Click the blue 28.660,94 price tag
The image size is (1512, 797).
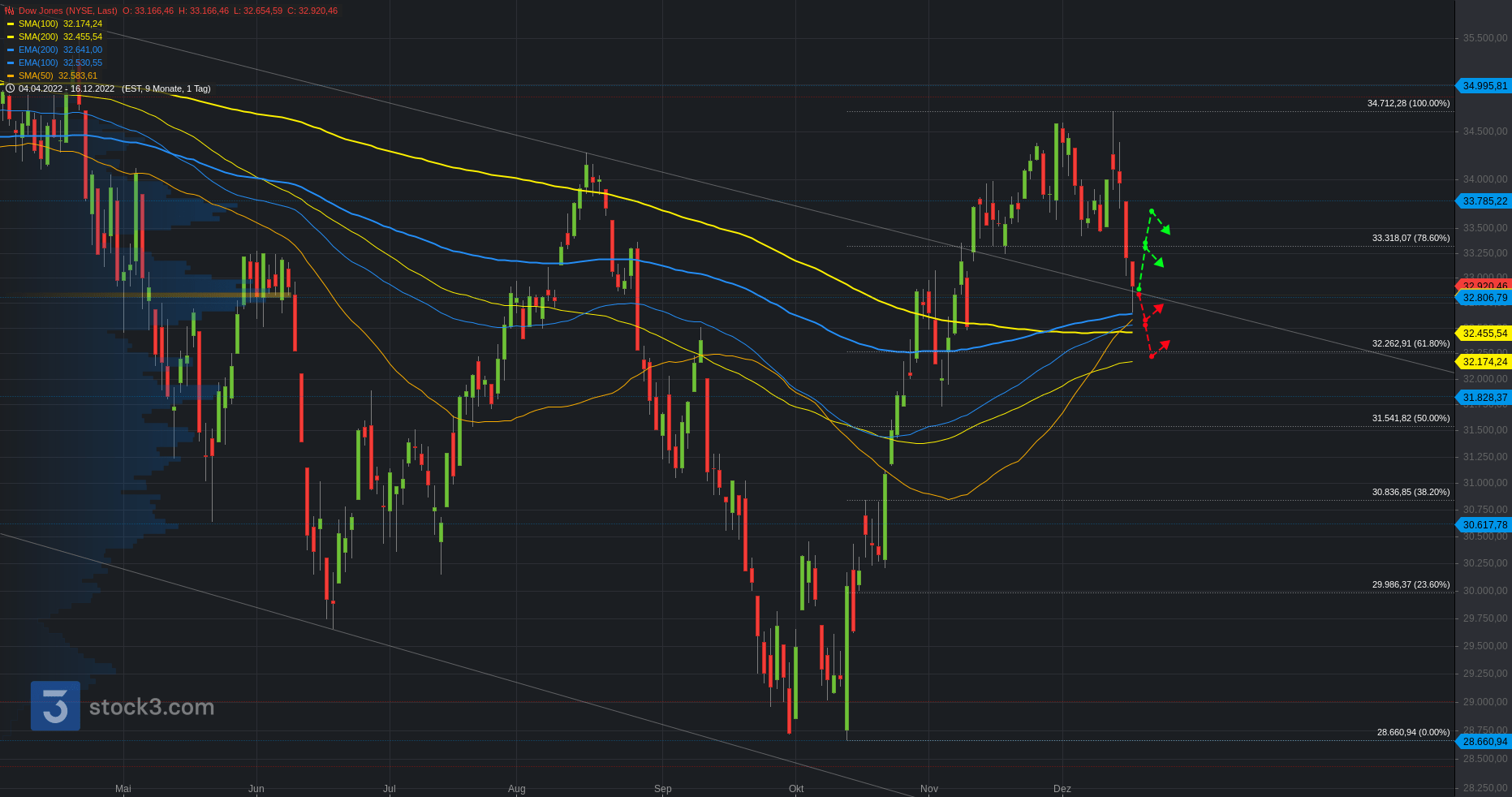(x=1484, y=742)
